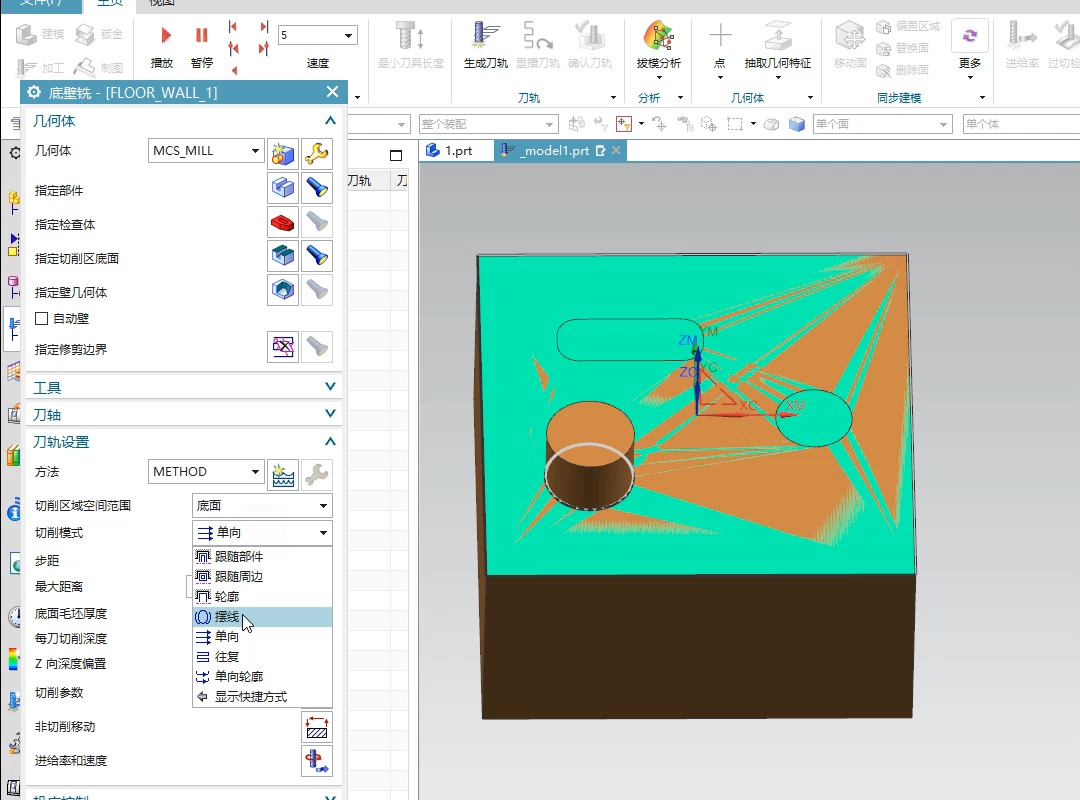The width and height of the screenshot is (1080, 800).
Task: Click the 刀轨 column header
Action: pos(359,181)
